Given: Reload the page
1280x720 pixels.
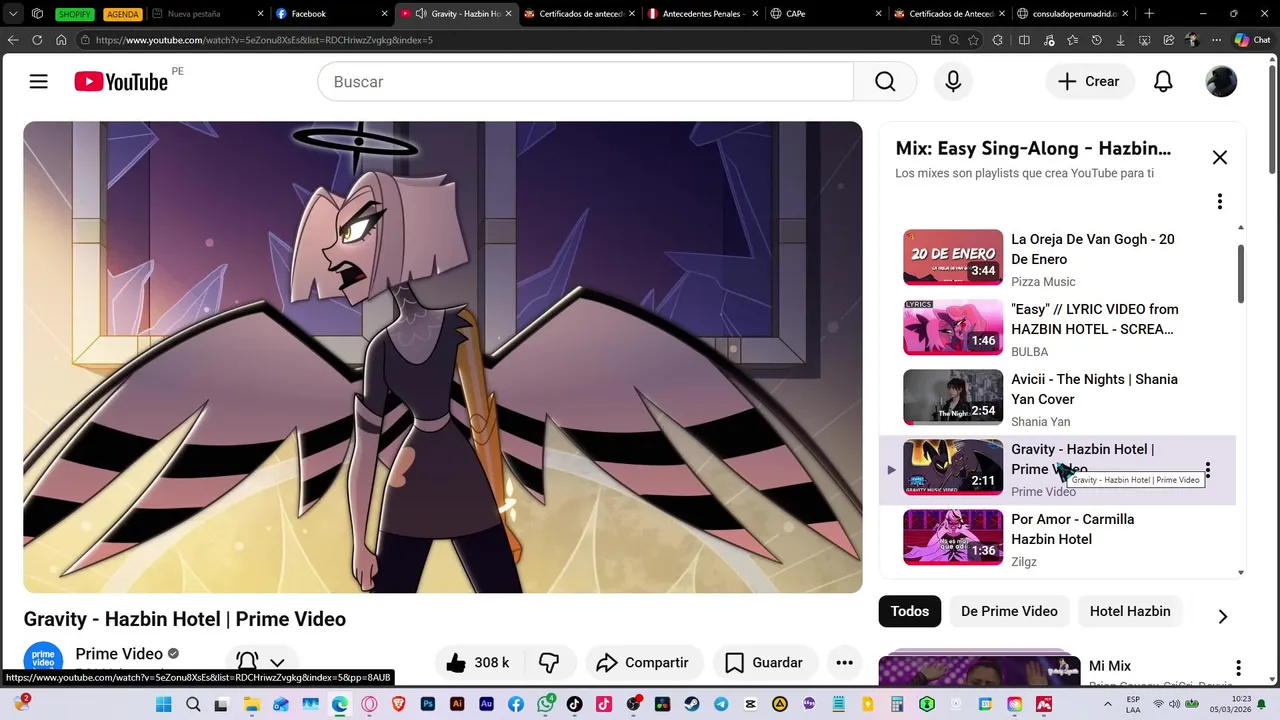Looking at the screenshot, I should pos(37,40).
